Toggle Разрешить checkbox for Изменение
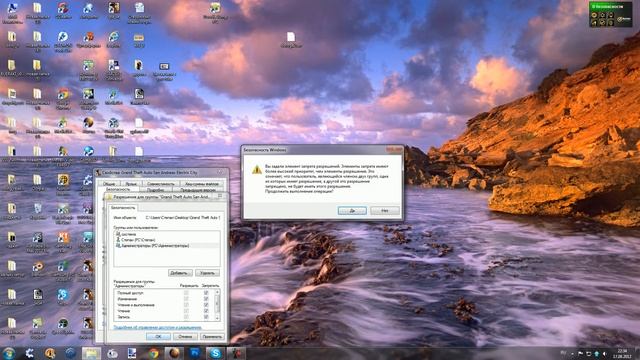Screen dimensions: 640x360 [186, 299]
